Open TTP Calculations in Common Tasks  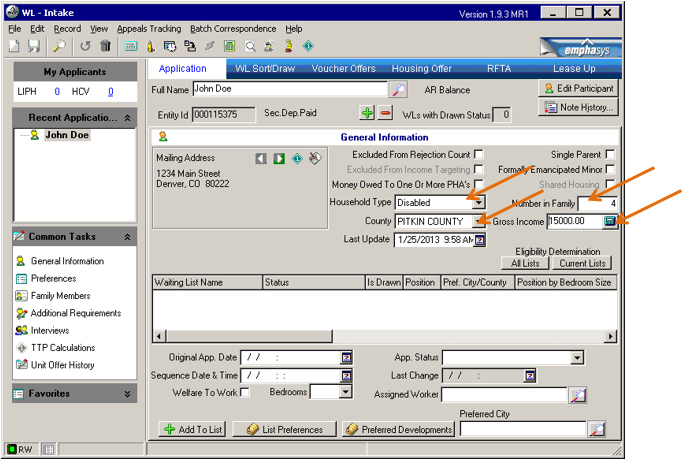coord(63,348)
